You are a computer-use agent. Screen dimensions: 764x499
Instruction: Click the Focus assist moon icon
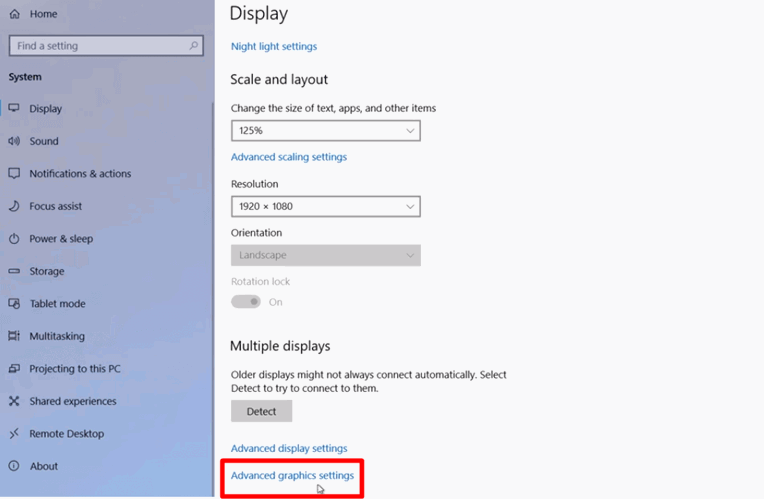coord(14,206)
